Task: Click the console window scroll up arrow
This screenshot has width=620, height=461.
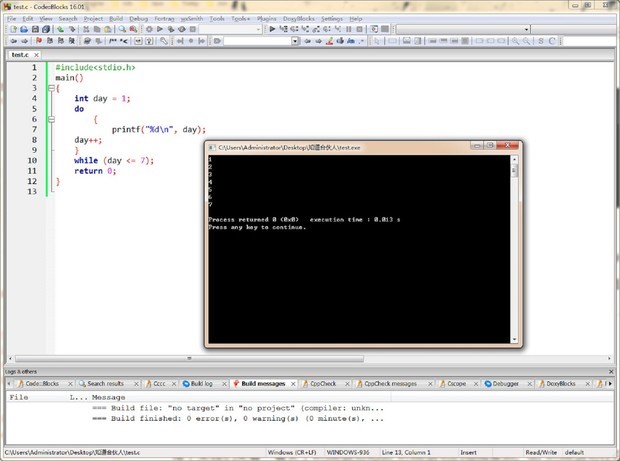Action: tap(514, 159)
